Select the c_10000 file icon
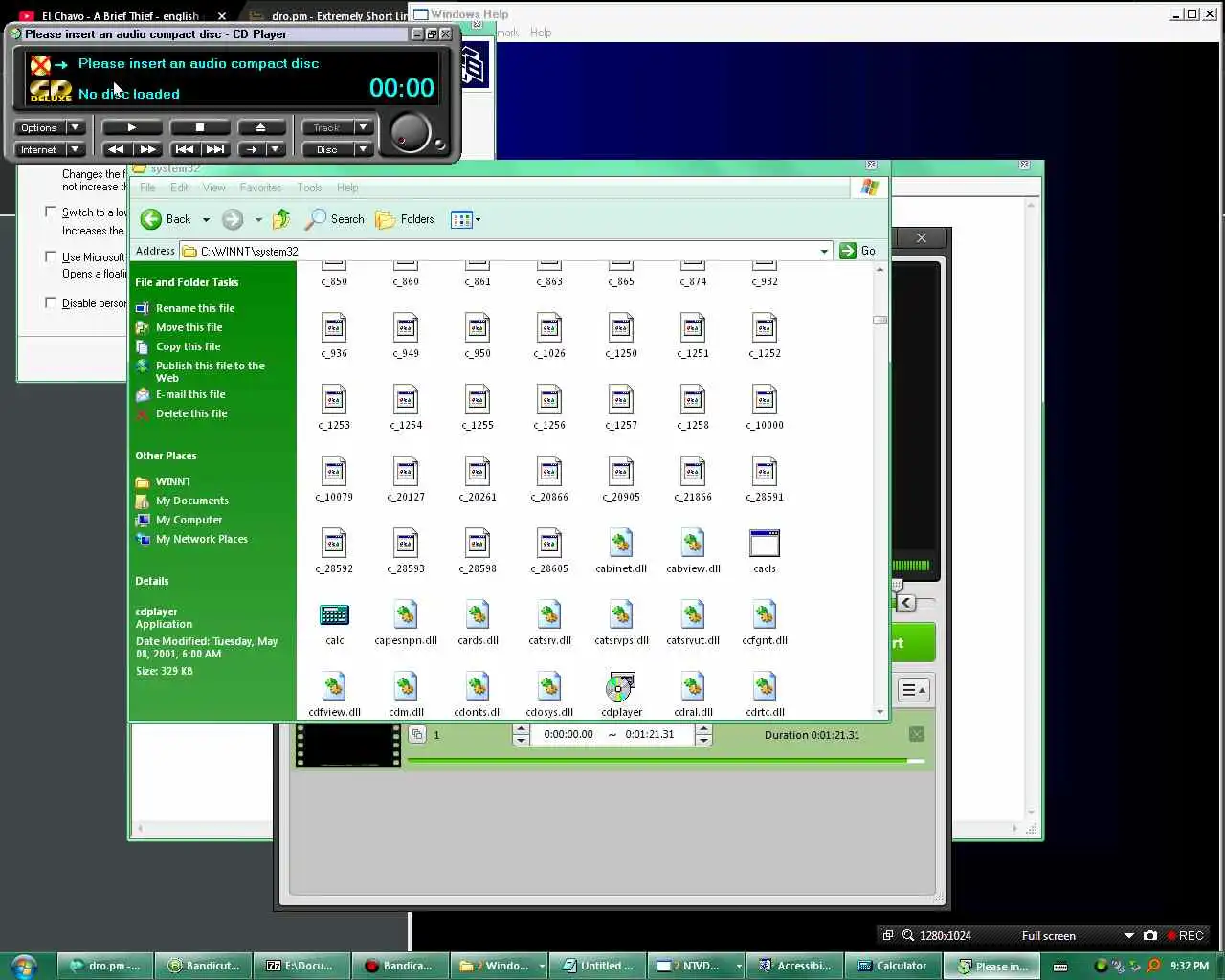Image resolution: width=1225 pixels, height=980 pixels. click(765, 400)
